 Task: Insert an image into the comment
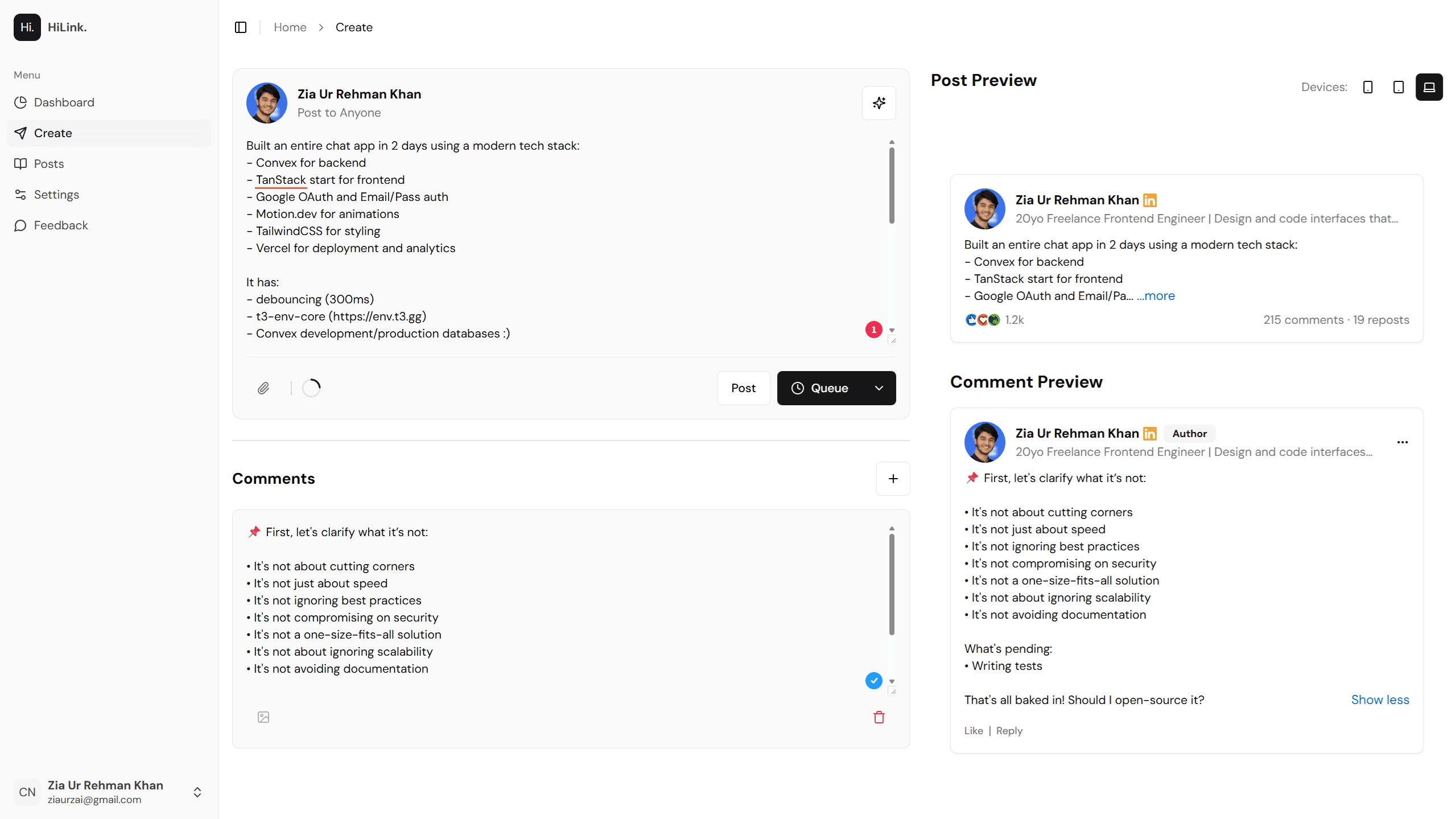[x=263, y=717]
